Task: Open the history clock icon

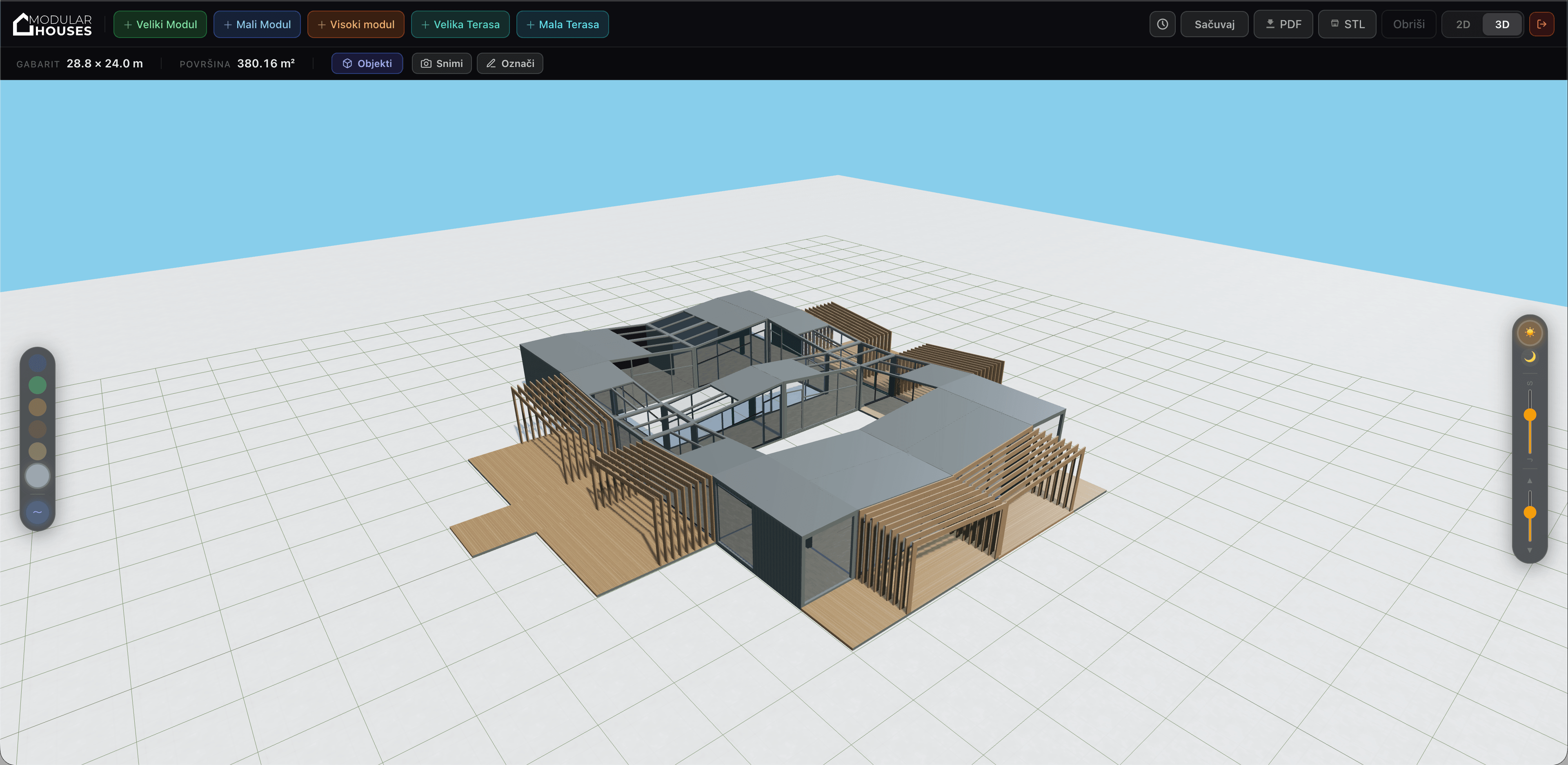Action: coord(1162,25)
